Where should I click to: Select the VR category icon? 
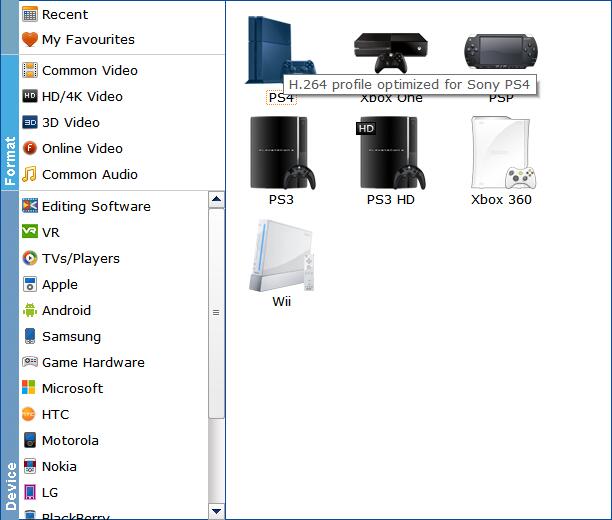pos(30,232)
